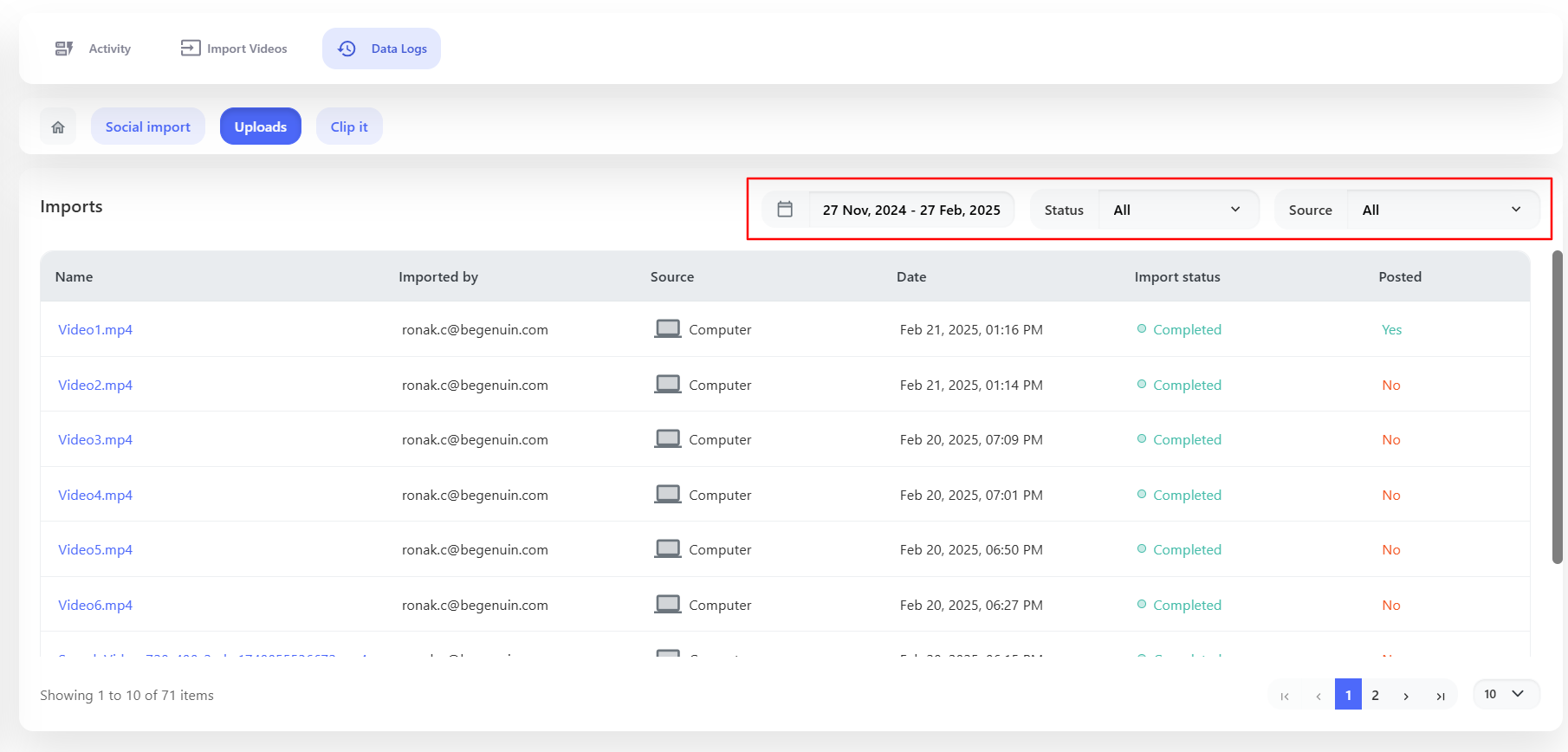Screen dimensions: 1568x752
Task: Click "Feb 21, 2025, 01:14 PM" date
Action: pyautogui.click(x=971, y=385)
